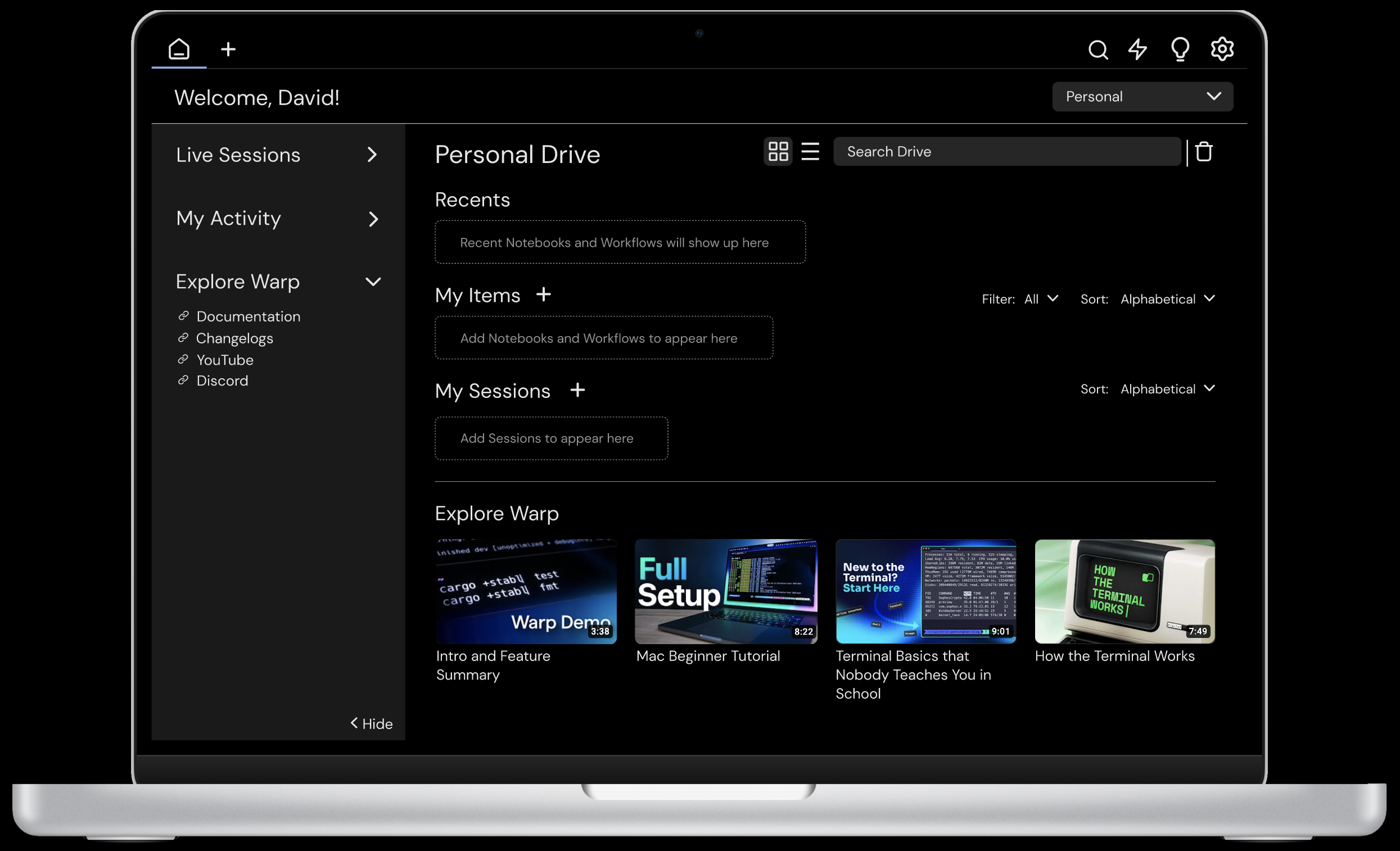Play How the Terminal Works video
1400x851 pixels.
coord(1124,591)
